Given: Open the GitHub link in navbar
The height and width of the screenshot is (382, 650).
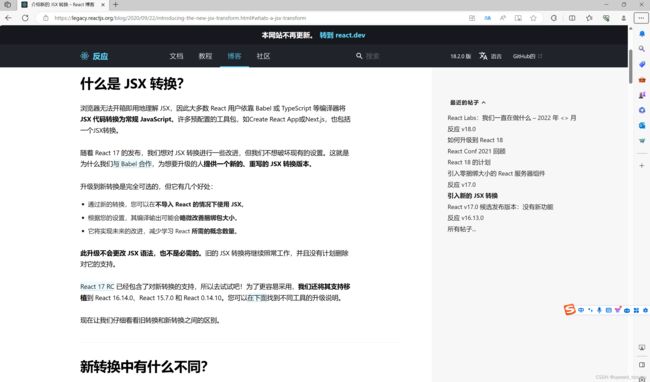Looking at the screenshot, I should [527, 56].
